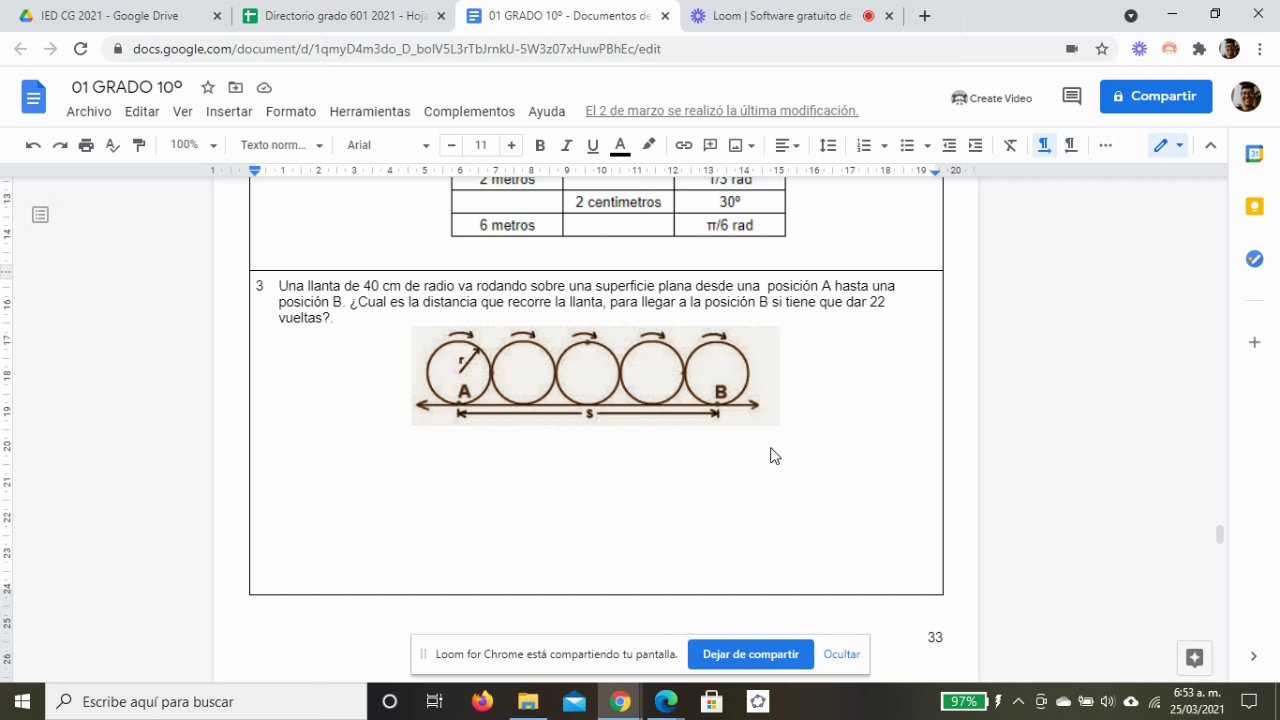Click the Create Video button
This screenshot has height=720, width=1280.
pos(992,98)
